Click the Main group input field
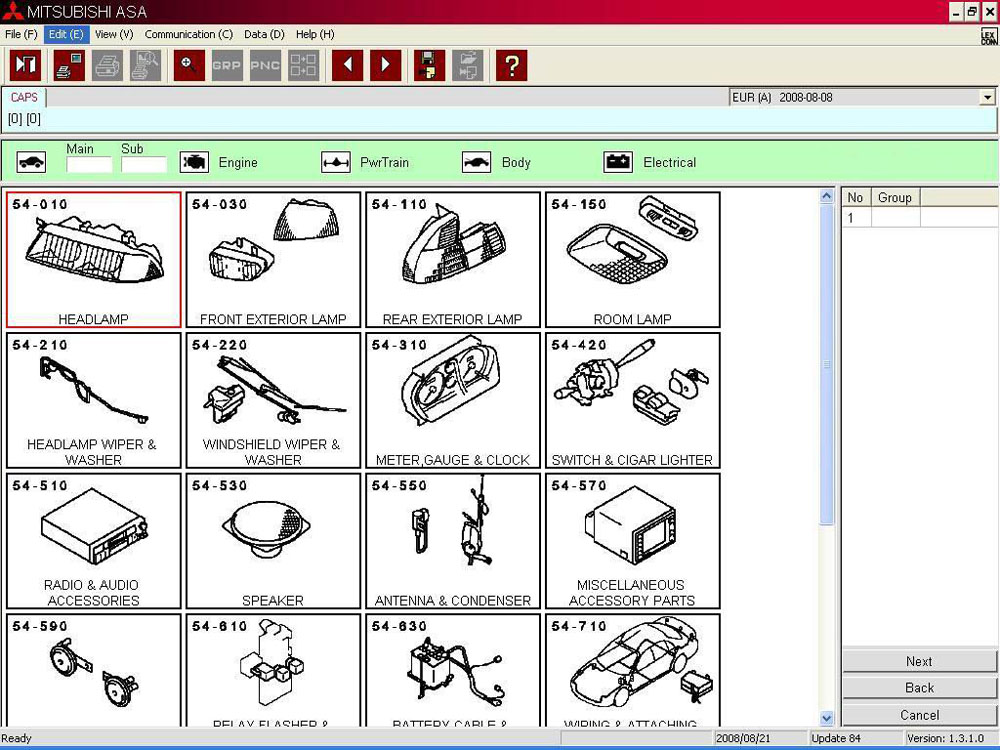Viewport: 1000px width, 750px height. tap(88, 164)
